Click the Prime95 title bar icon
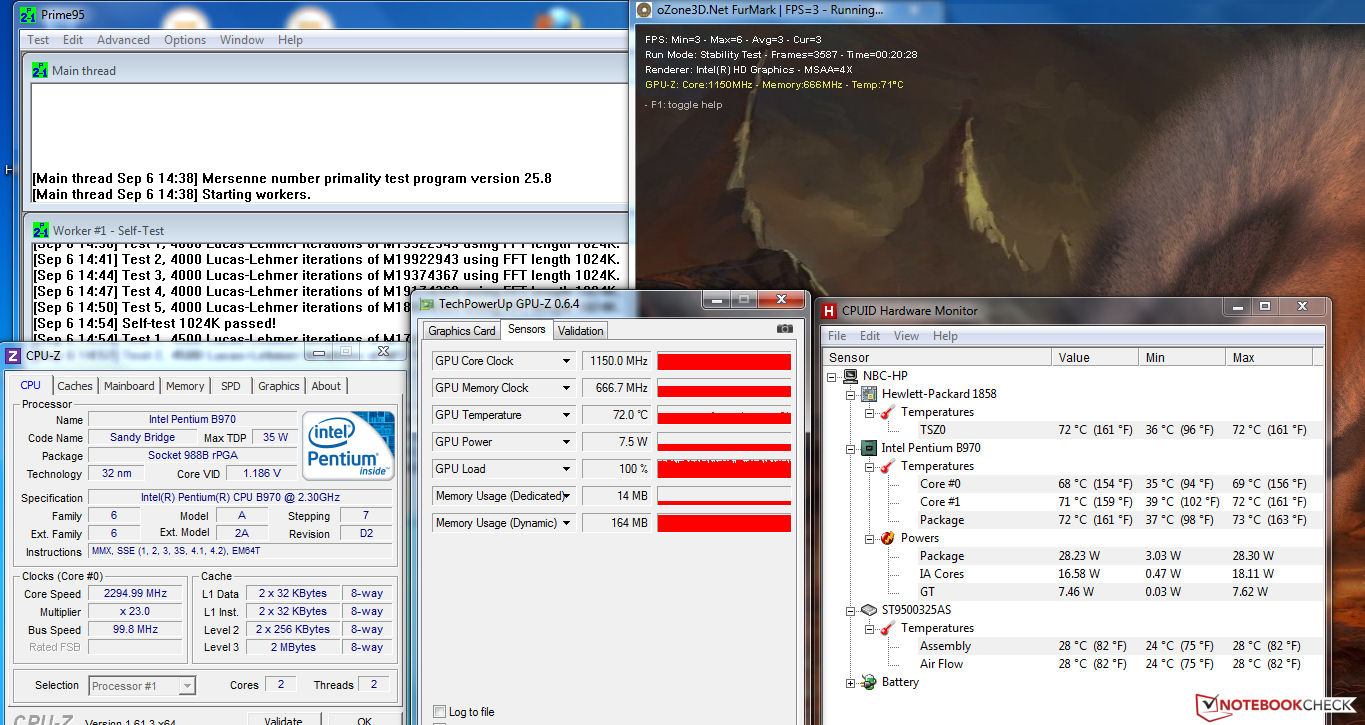Image resolution: width=1365 pixels, height=725 pixels. pos(29,15)
